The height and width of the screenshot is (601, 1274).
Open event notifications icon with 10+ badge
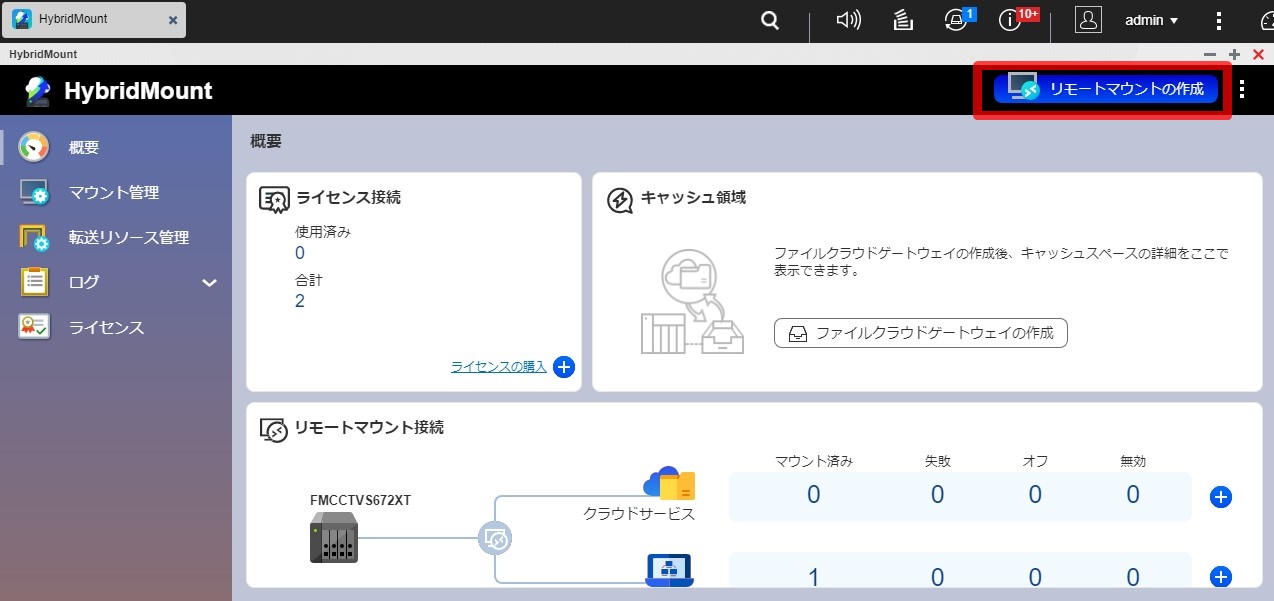click(1010, 20)
